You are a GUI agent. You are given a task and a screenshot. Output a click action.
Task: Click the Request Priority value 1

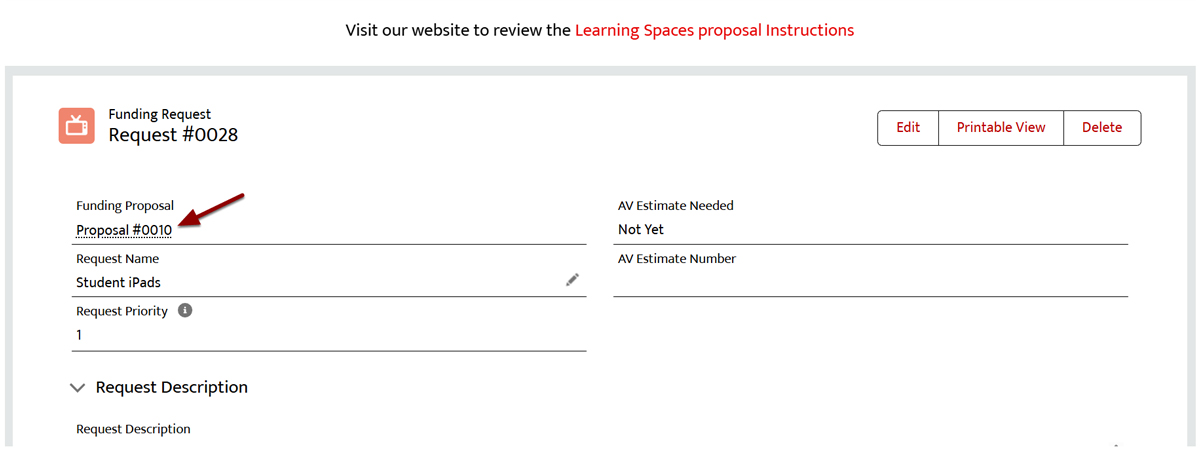79,335
